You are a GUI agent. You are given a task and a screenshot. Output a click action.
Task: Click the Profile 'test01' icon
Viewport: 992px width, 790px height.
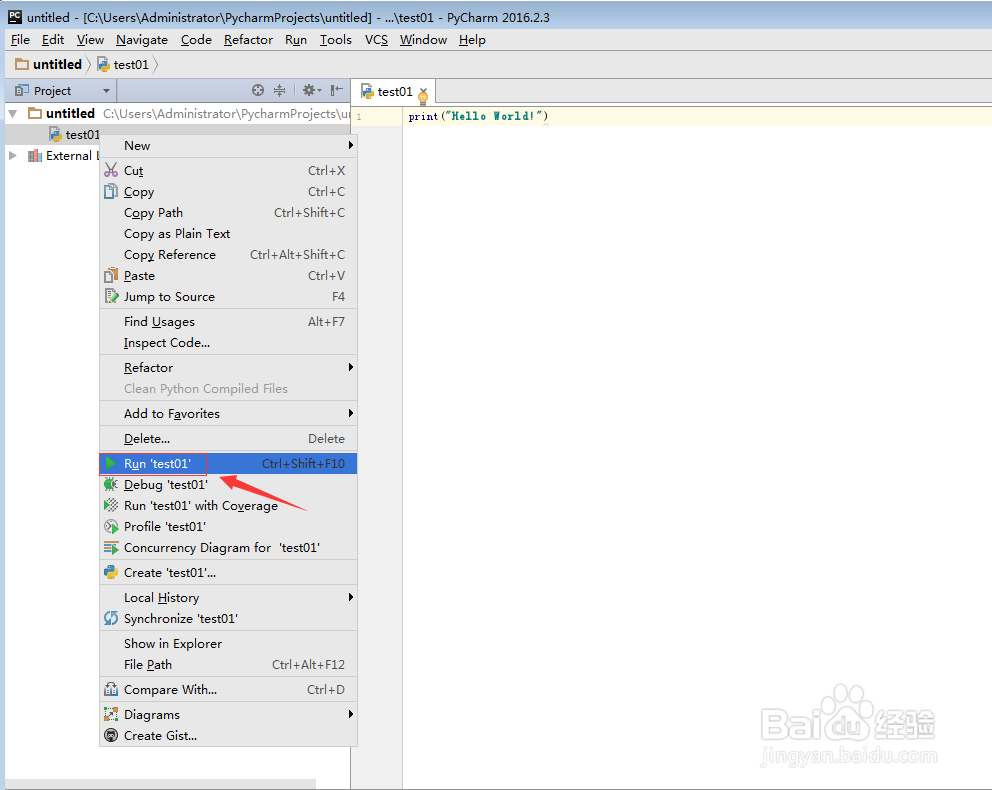click(x=111, y=526)
